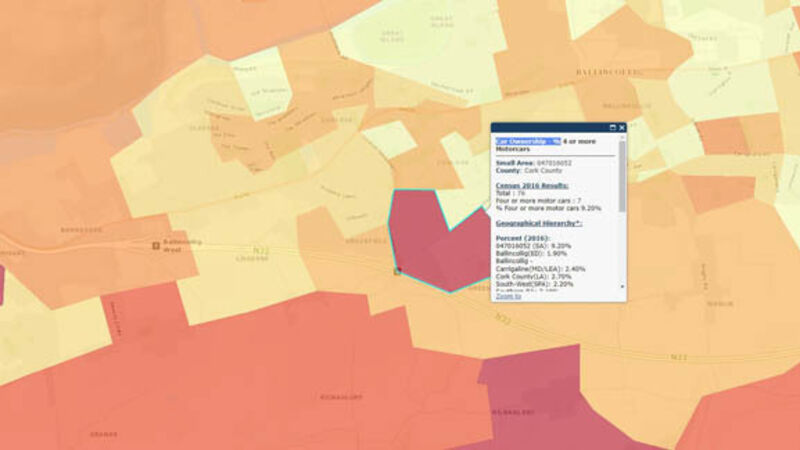800x450 pixels.
Task: Click the 'Census 2016 Results' heading
Action: [x=532, y=186]
